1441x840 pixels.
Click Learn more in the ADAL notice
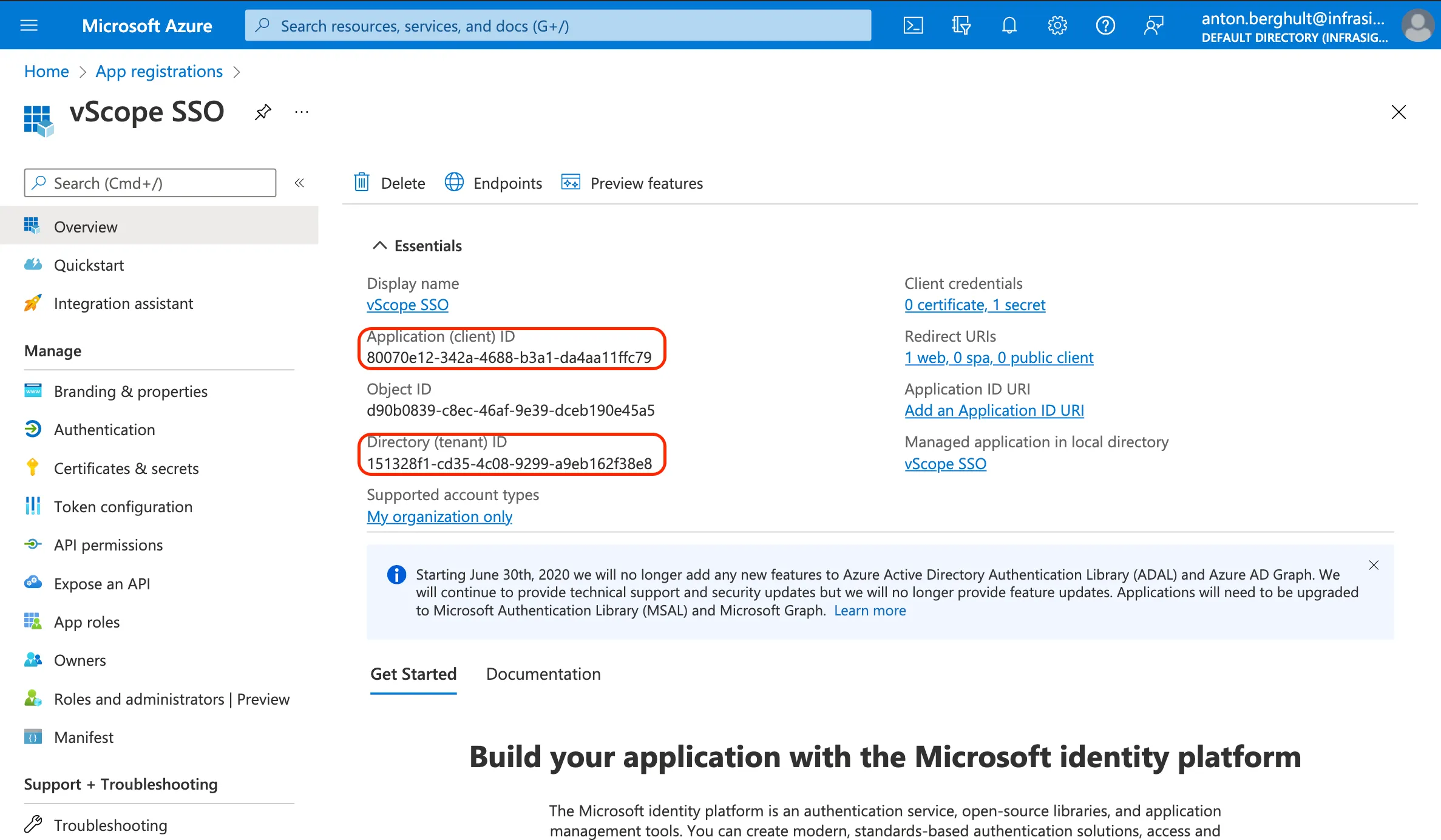[870, 611]
